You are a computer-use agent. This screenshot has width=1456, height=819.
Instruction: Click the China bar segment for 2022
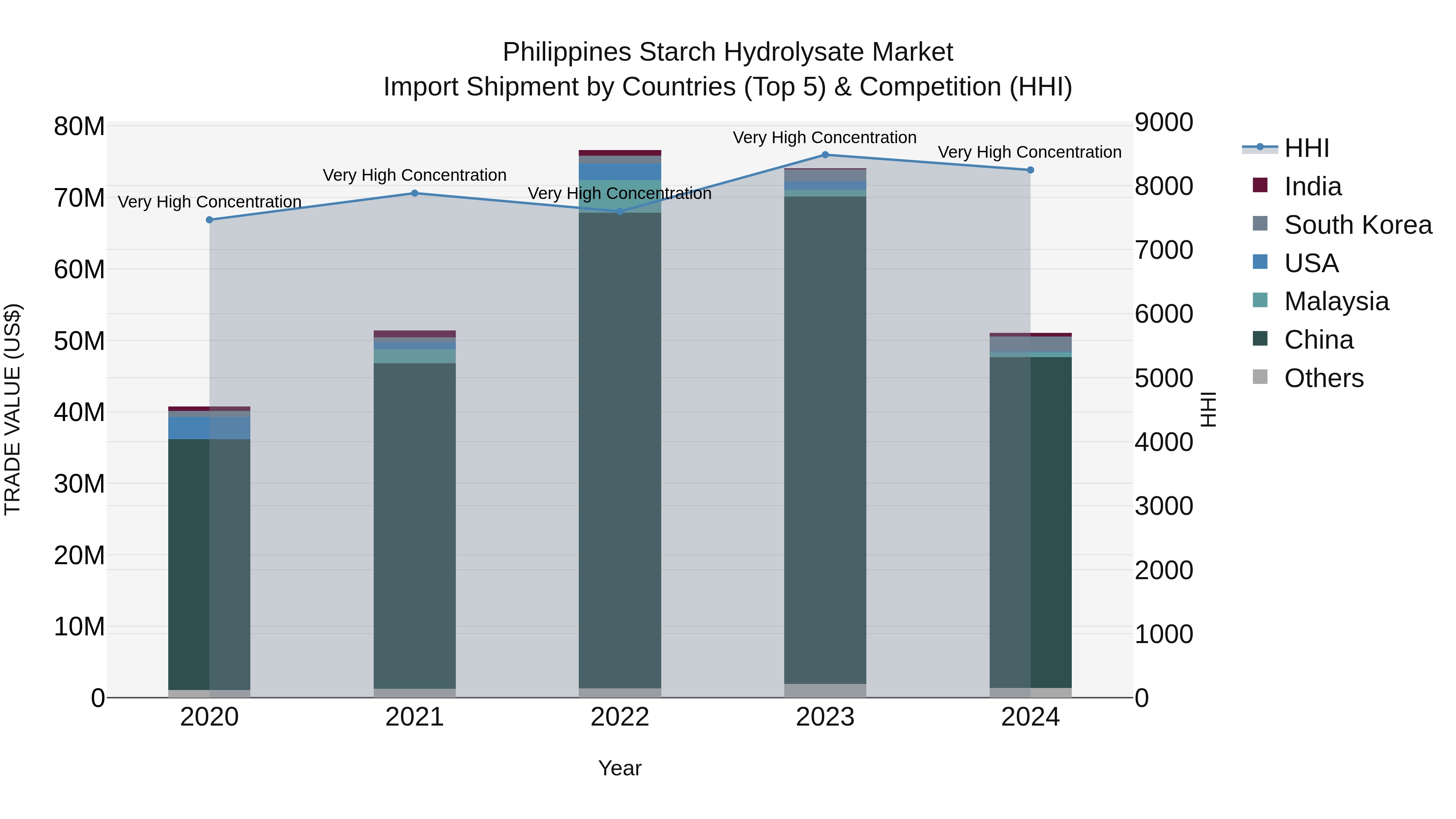620,451
